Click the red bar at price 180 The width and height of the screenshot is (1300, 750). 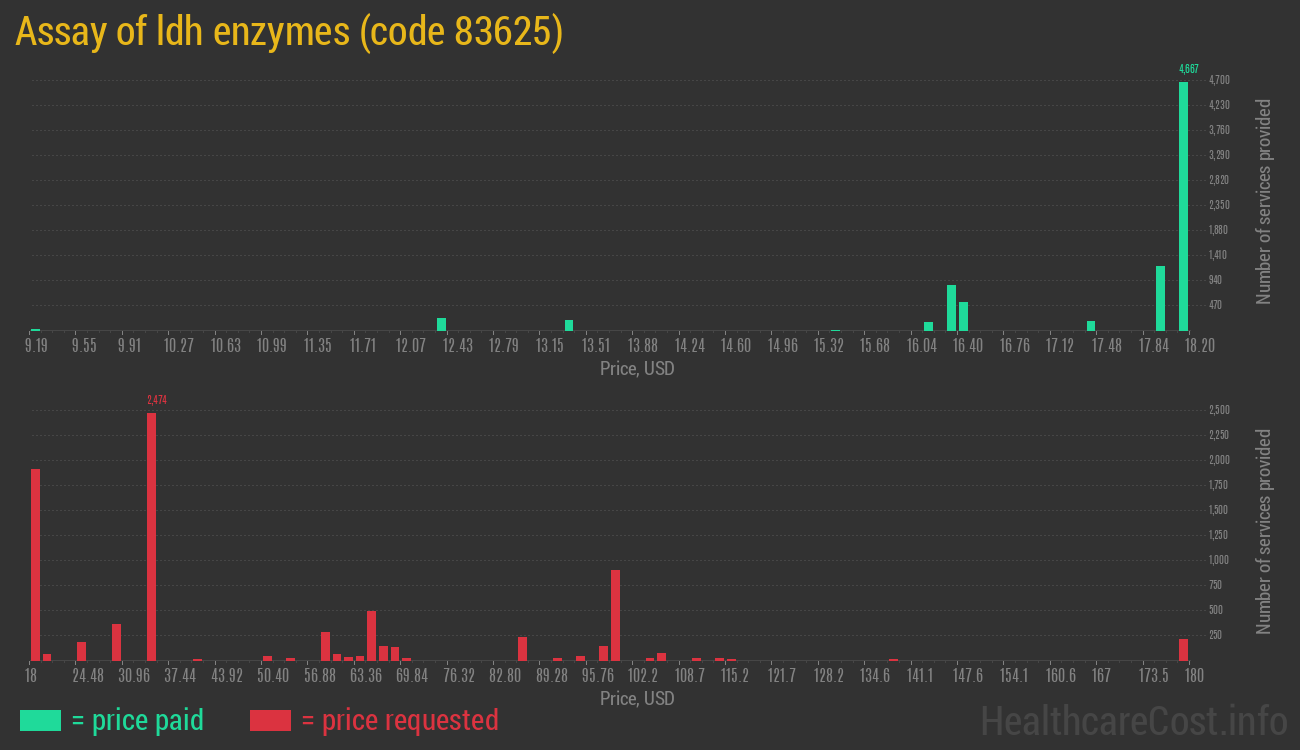pos(1183,649)
